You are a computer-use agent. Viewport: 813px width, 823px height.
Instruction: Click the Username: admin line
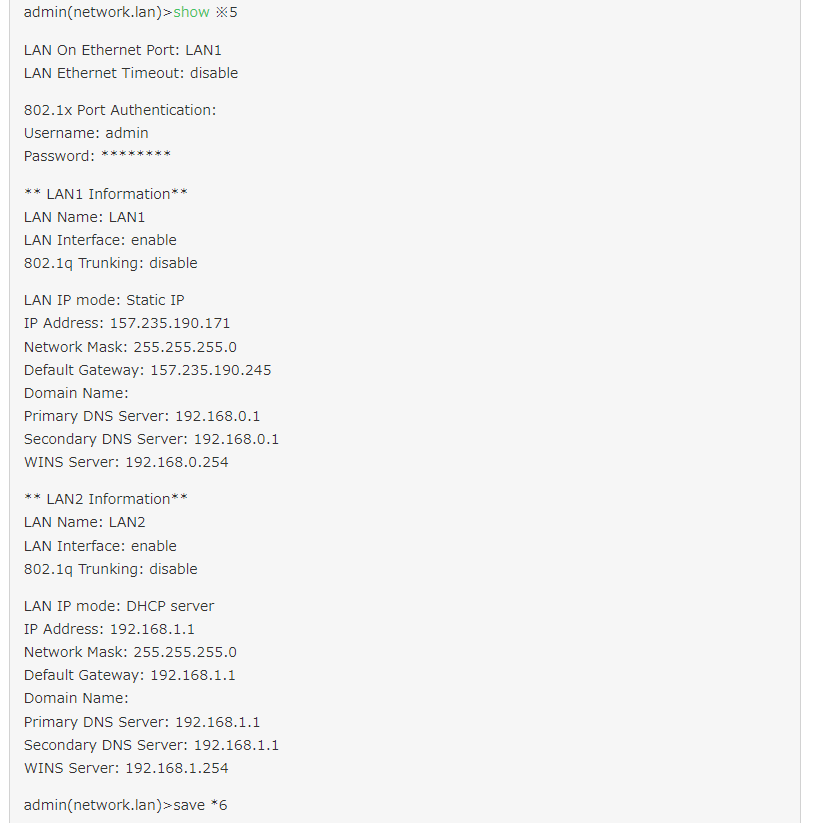[86, 133]
